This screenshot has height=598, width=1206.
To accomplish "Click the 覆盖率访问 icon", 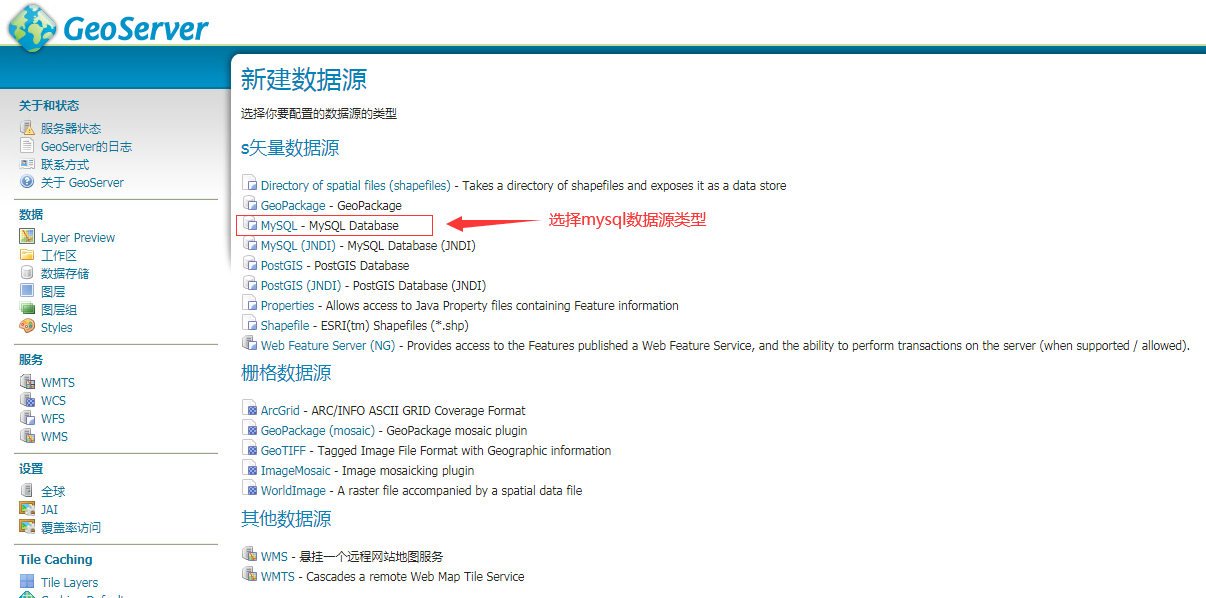I will pos(27,527).
